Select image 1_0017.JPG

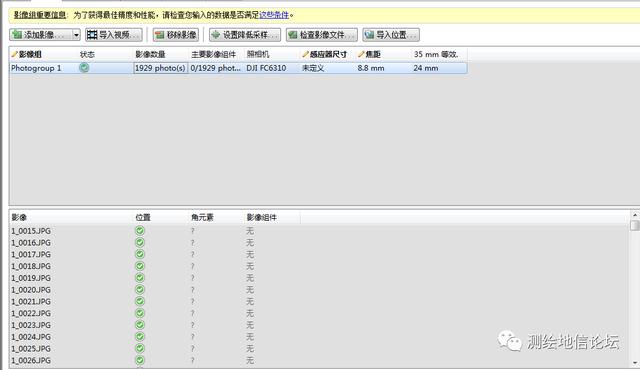click(x=31, y=255)
